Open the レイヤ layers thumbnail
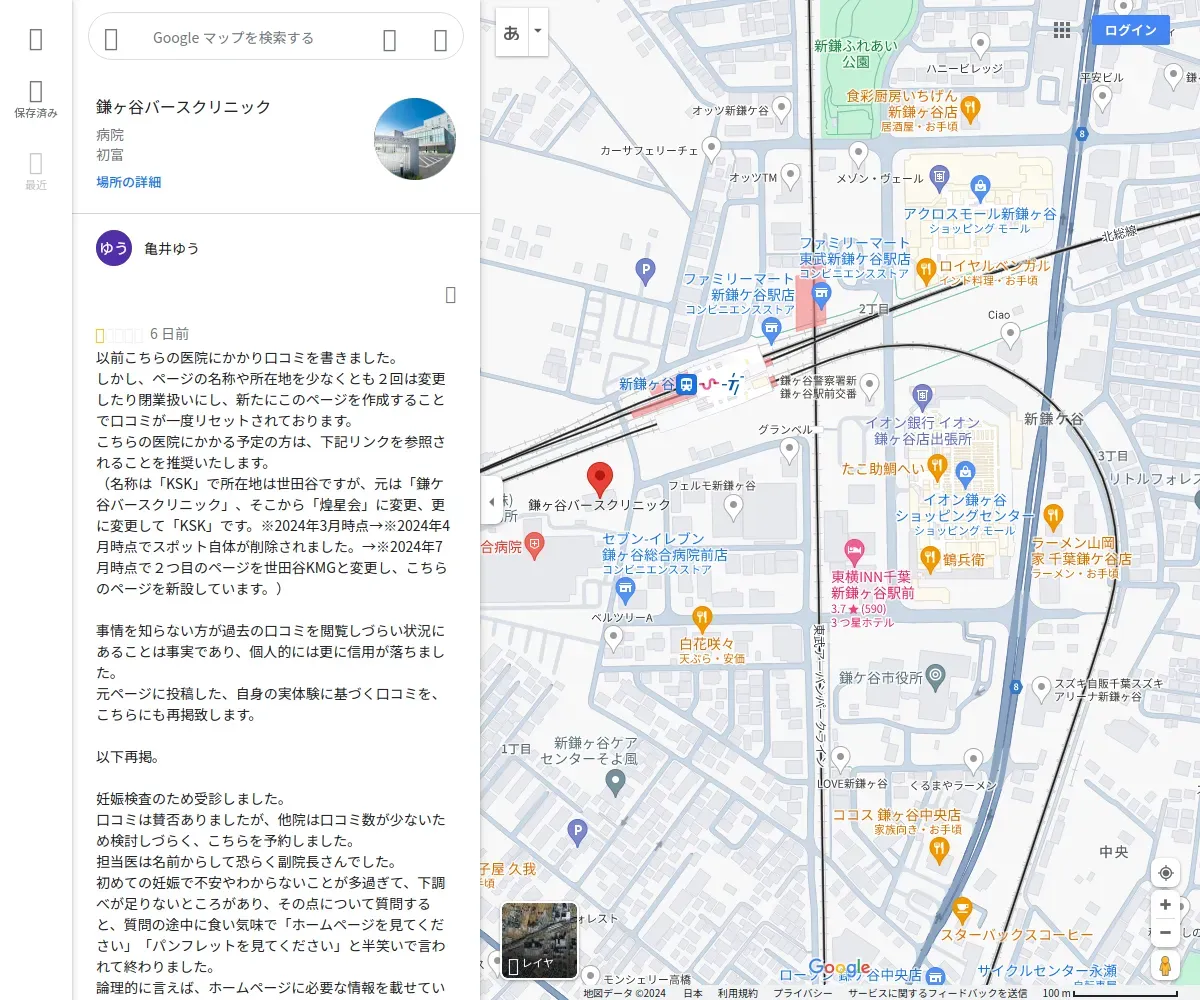1200x1000 pixels. click(539, 941)
